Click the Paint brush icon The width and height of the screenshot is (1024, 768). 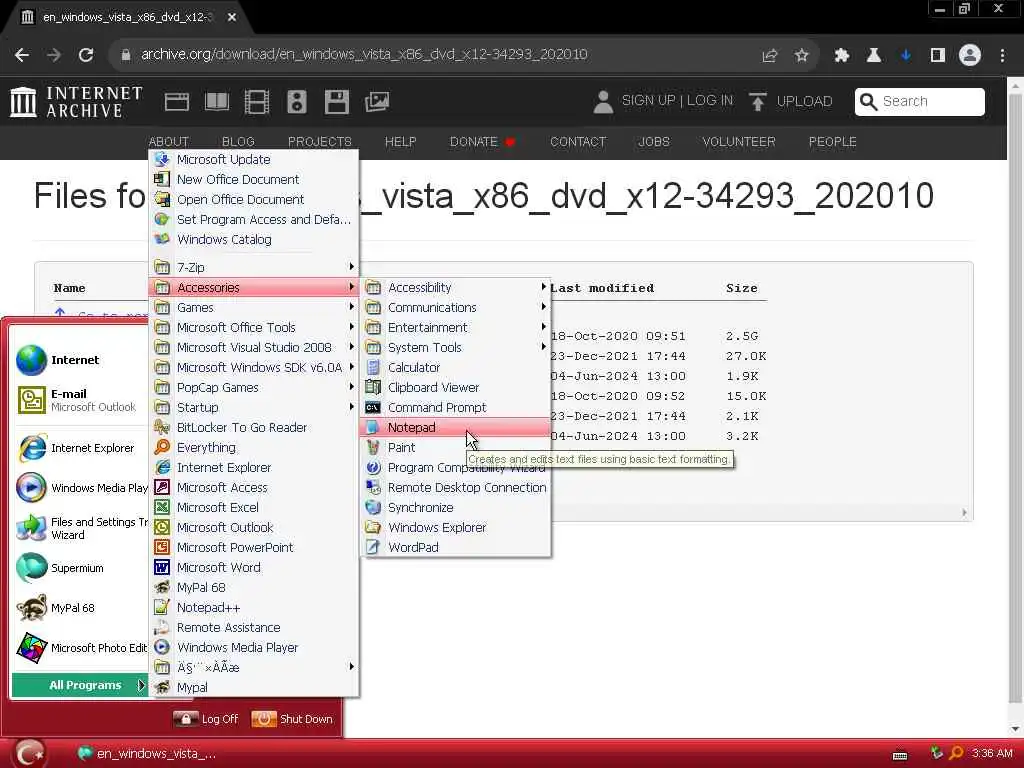(373, 447)
